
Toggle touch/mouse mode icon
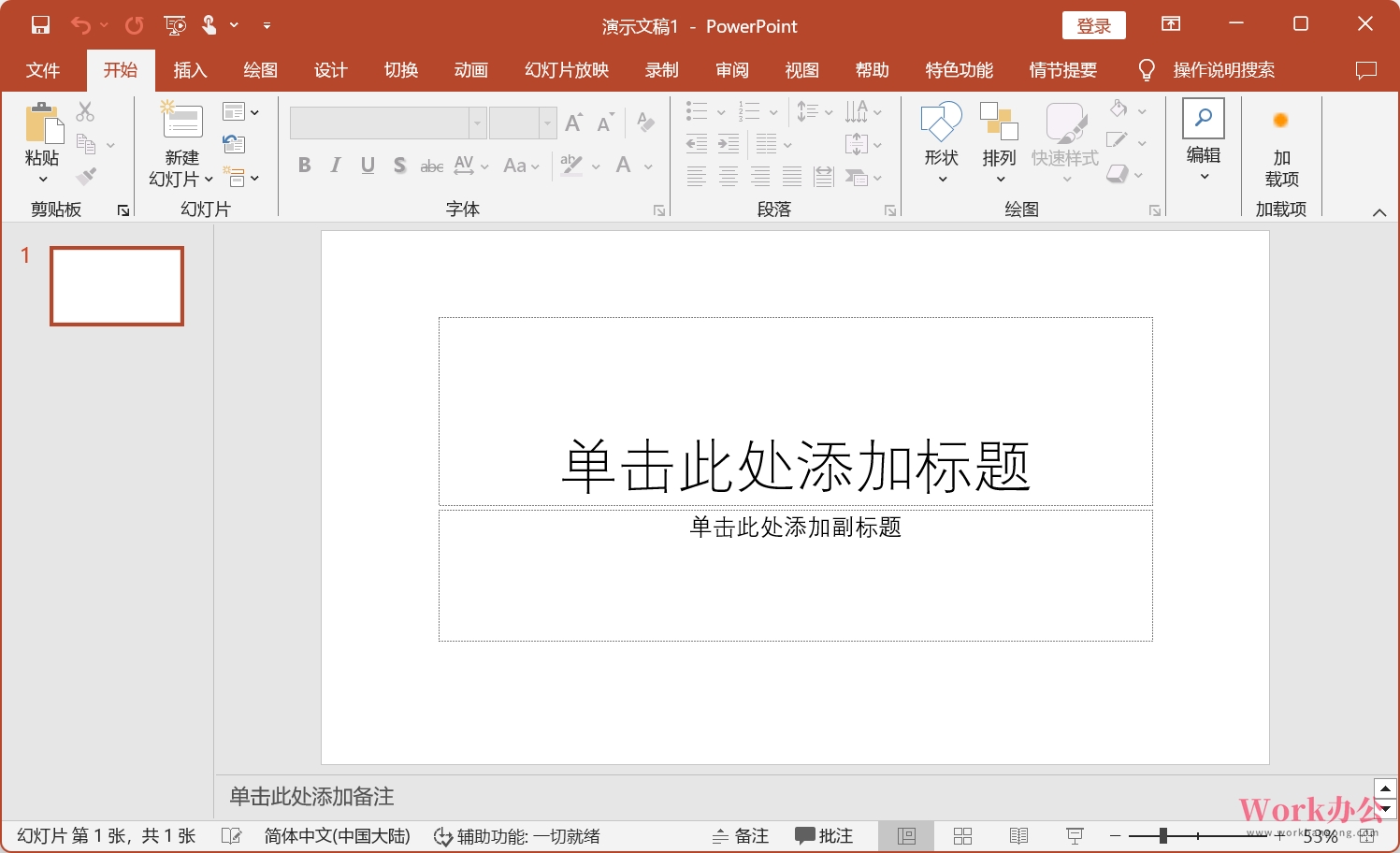[209, 25]
